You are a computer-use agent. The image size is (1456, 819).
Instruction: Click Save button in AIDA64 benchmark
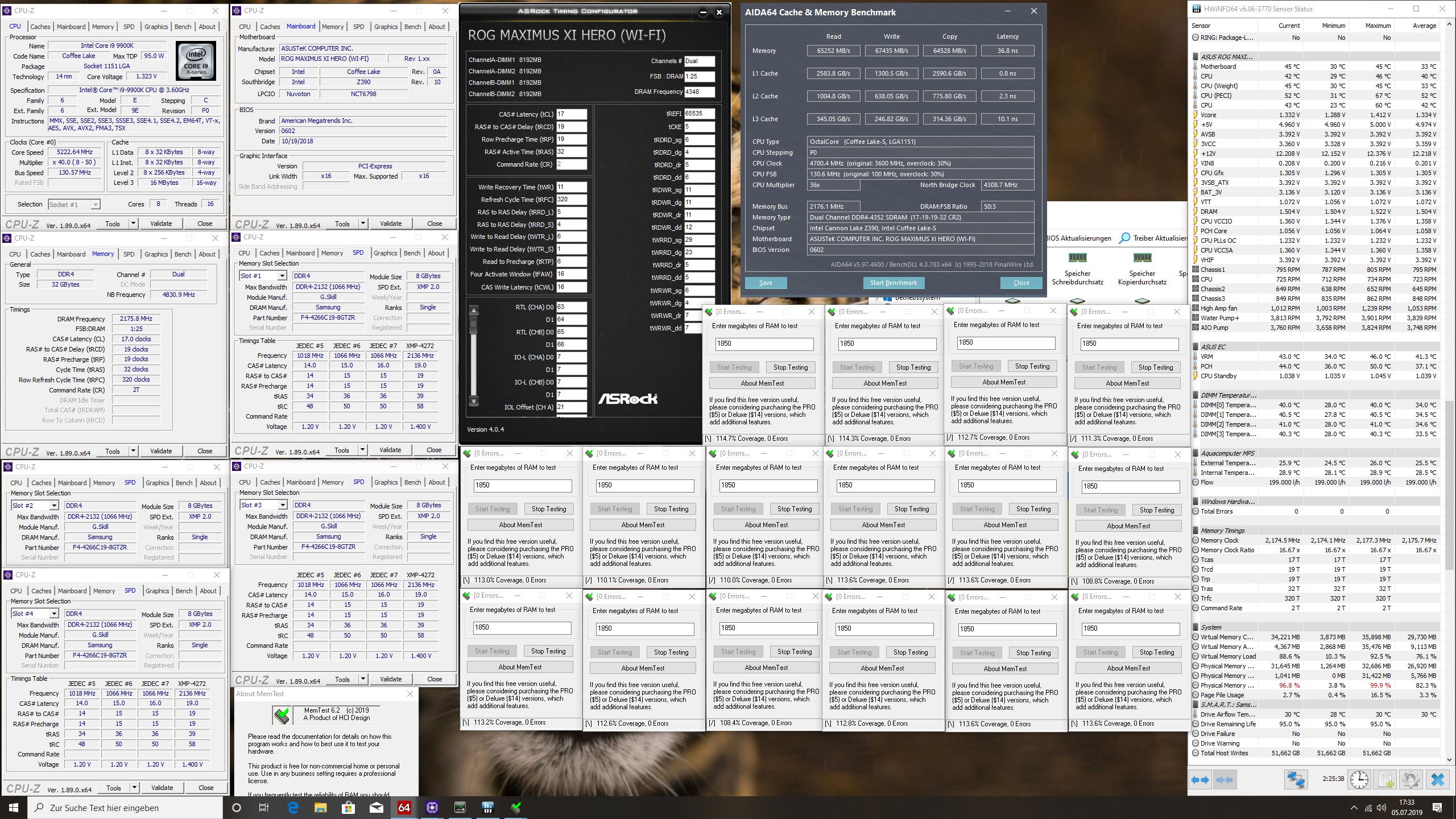tap(766, 283)
